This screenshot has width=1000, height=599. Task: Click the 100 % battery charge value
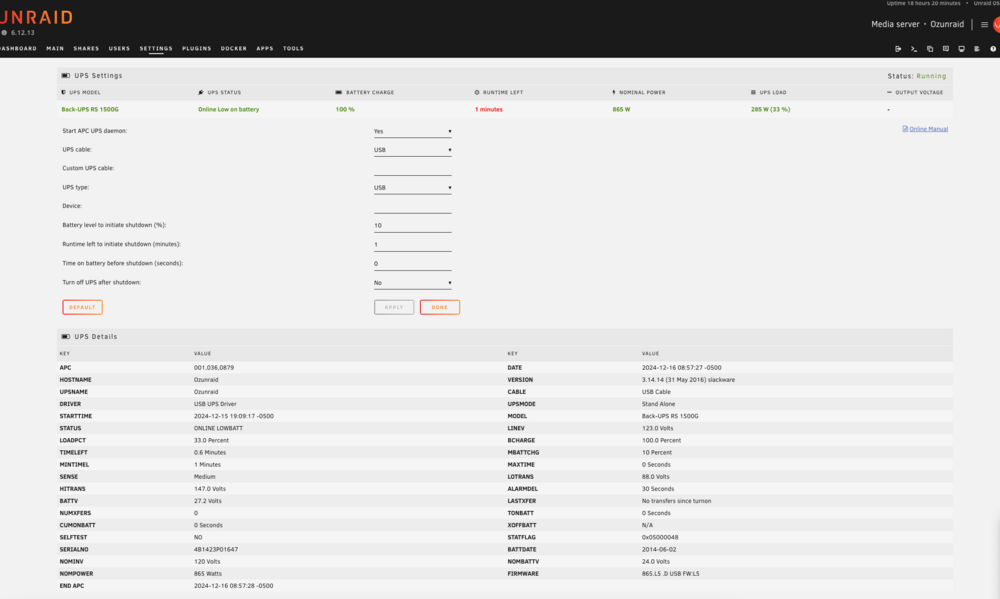[x=345, y=110]
